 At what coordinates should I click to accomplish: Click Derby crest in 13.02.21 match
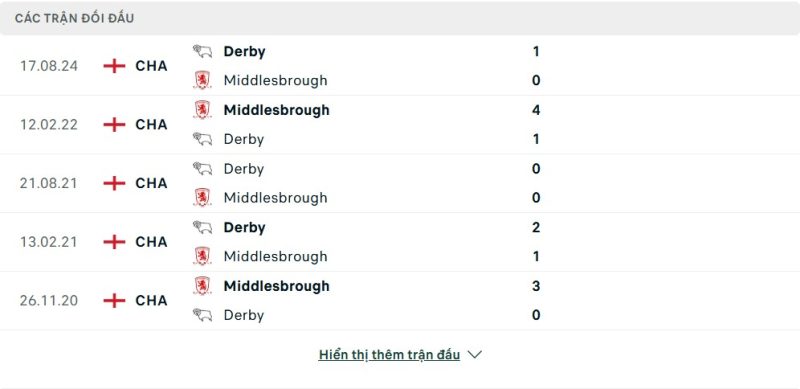pyautogui.click(x=202, y=228)
